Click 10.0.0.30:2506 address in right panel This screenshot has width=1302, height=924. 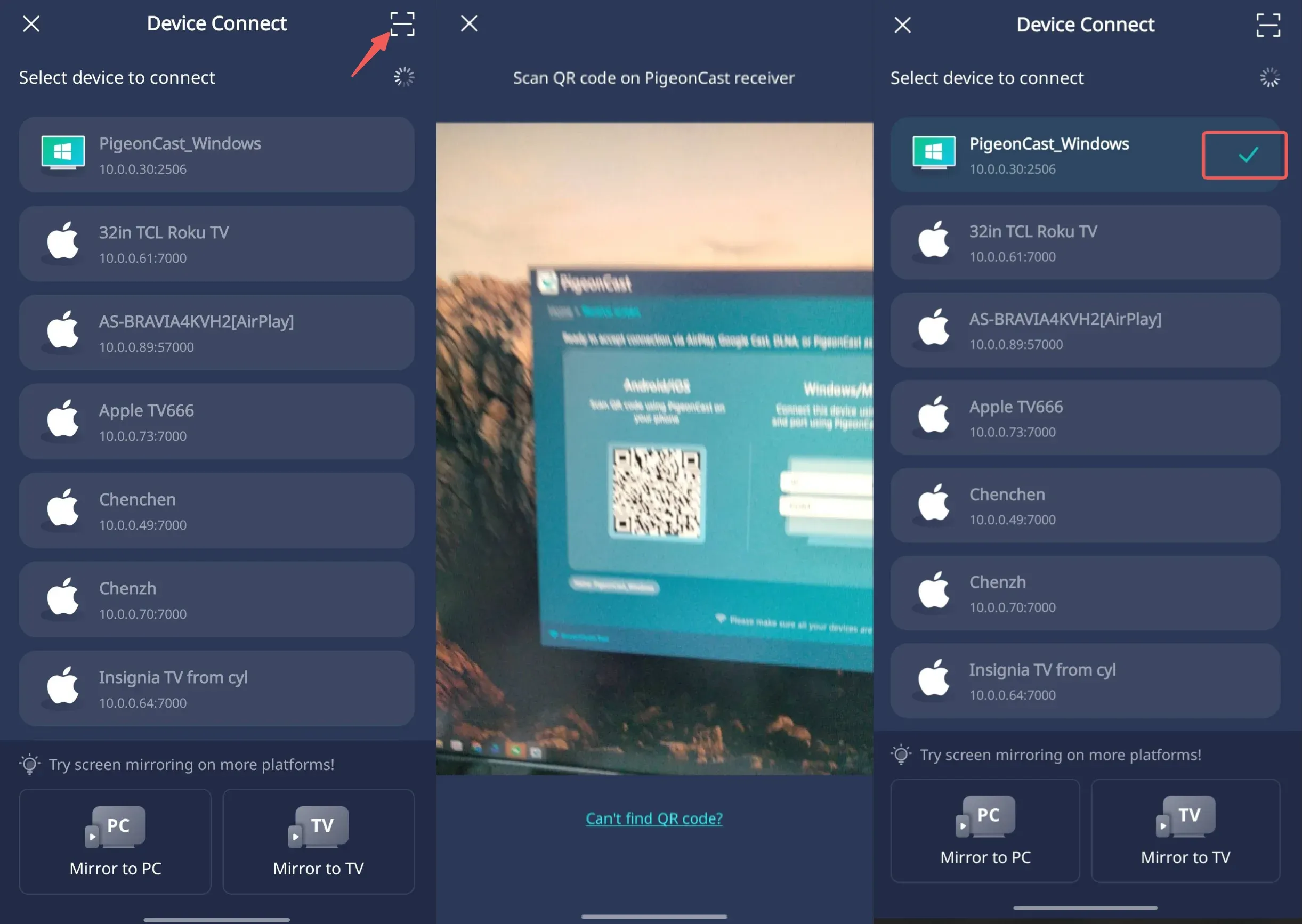pos(1013,169)
